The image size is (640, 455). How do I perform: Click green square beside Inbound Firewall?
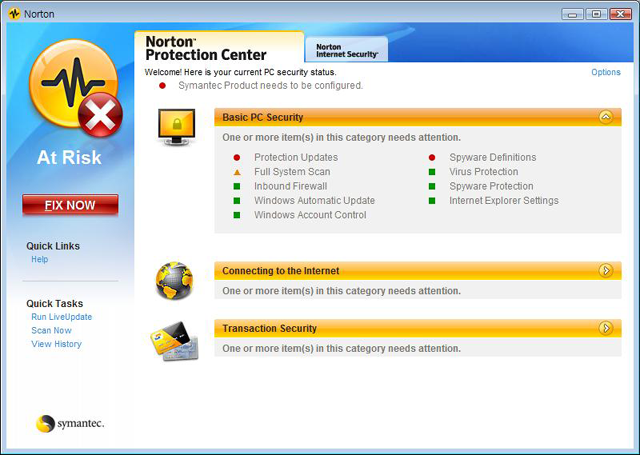237,186
